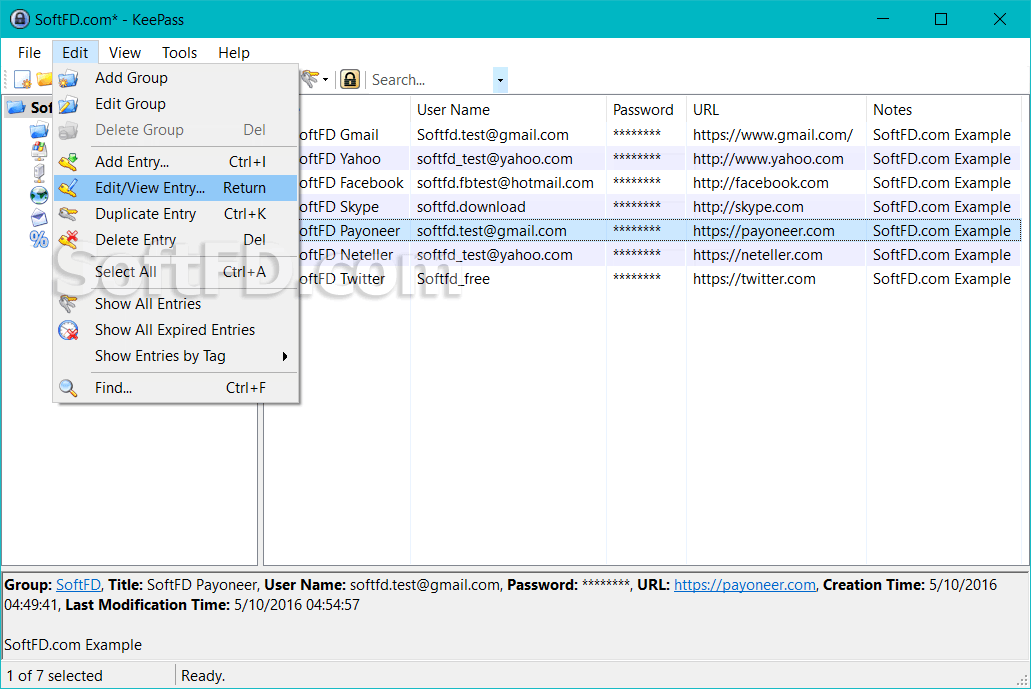The image size is (1031, 689).
Task: Click the New database toolbar icon
Action: 22,80
